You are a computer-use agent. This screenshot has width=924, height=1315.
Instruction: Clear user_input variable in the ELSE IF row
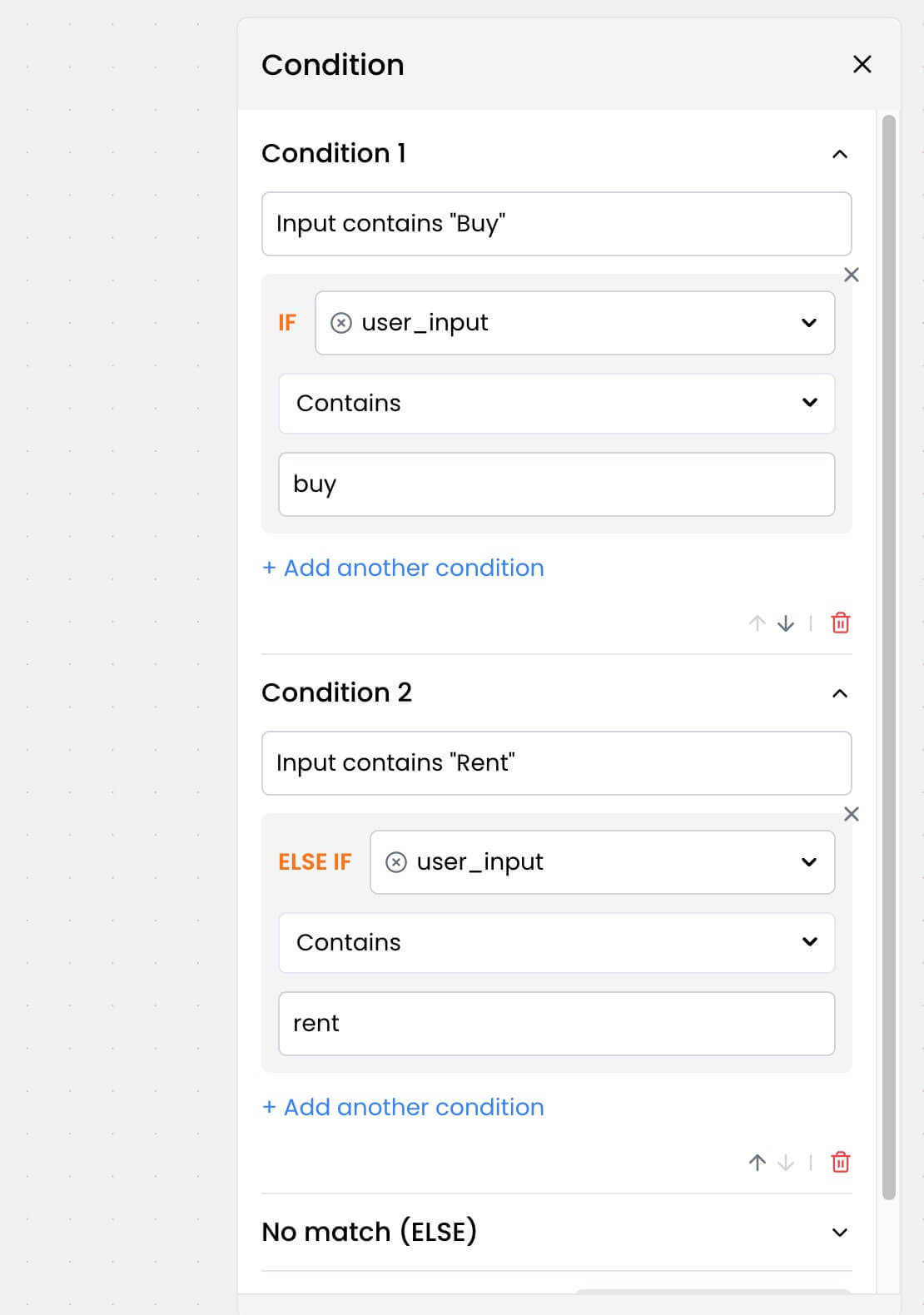pyautogui.click(x=396, y=862)
